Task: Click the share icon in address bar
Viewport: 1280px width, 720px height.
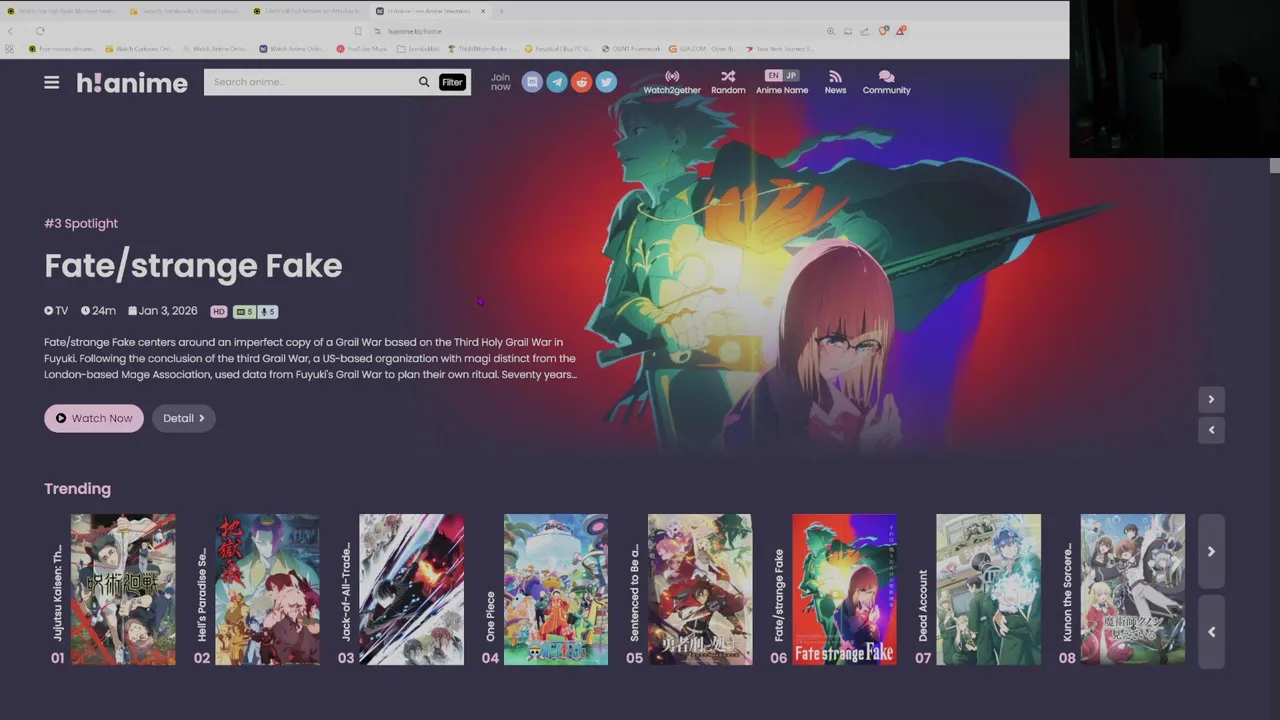Action: click(864, 31)
